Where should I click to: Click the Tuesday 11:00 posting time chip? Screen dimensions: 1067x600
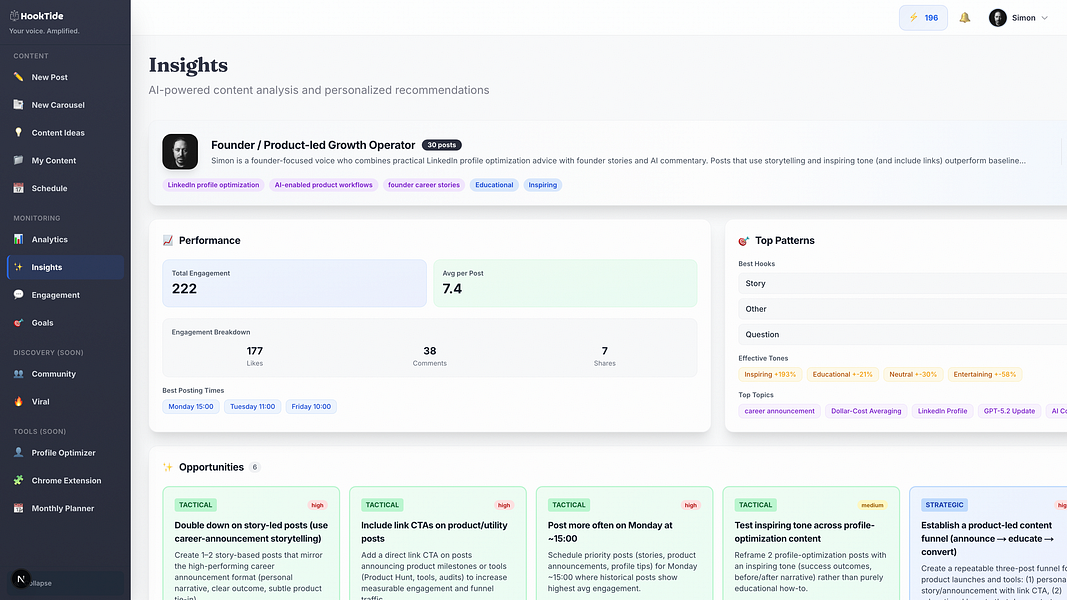tap(252, 407)
